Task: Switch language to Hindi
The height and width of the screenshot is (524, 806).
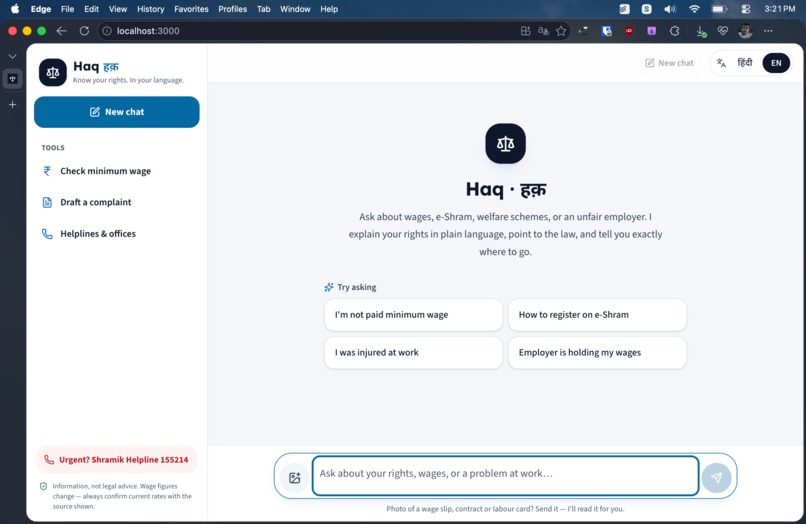Action: [x=745, y=63]
